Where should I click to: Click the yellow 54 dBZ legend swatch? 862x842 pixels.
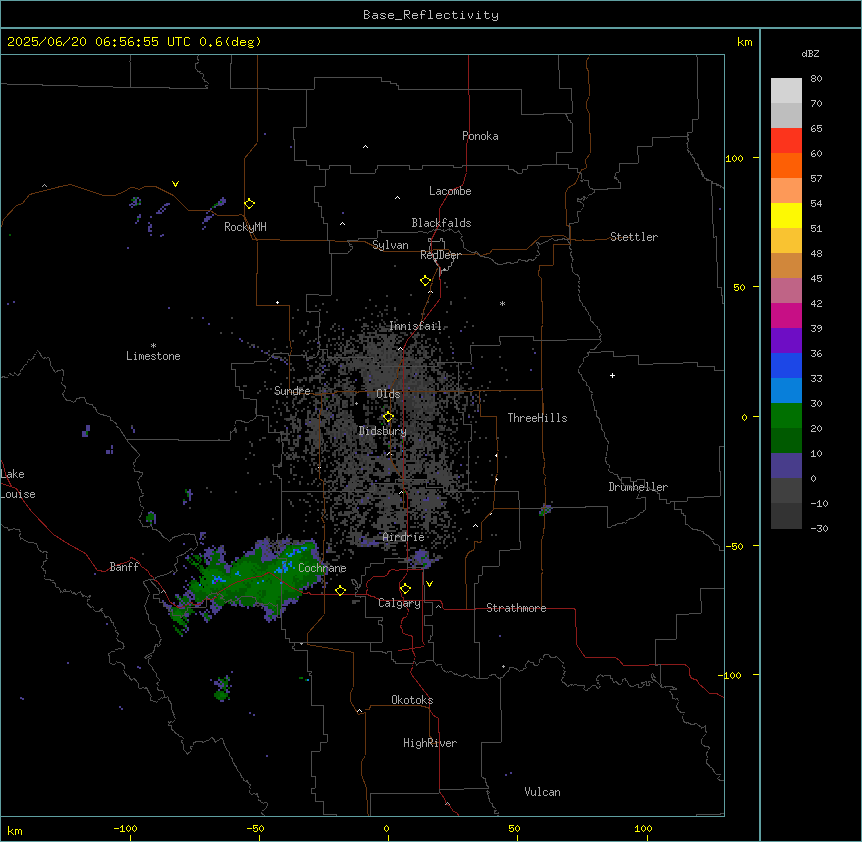[x=786, y=215]
